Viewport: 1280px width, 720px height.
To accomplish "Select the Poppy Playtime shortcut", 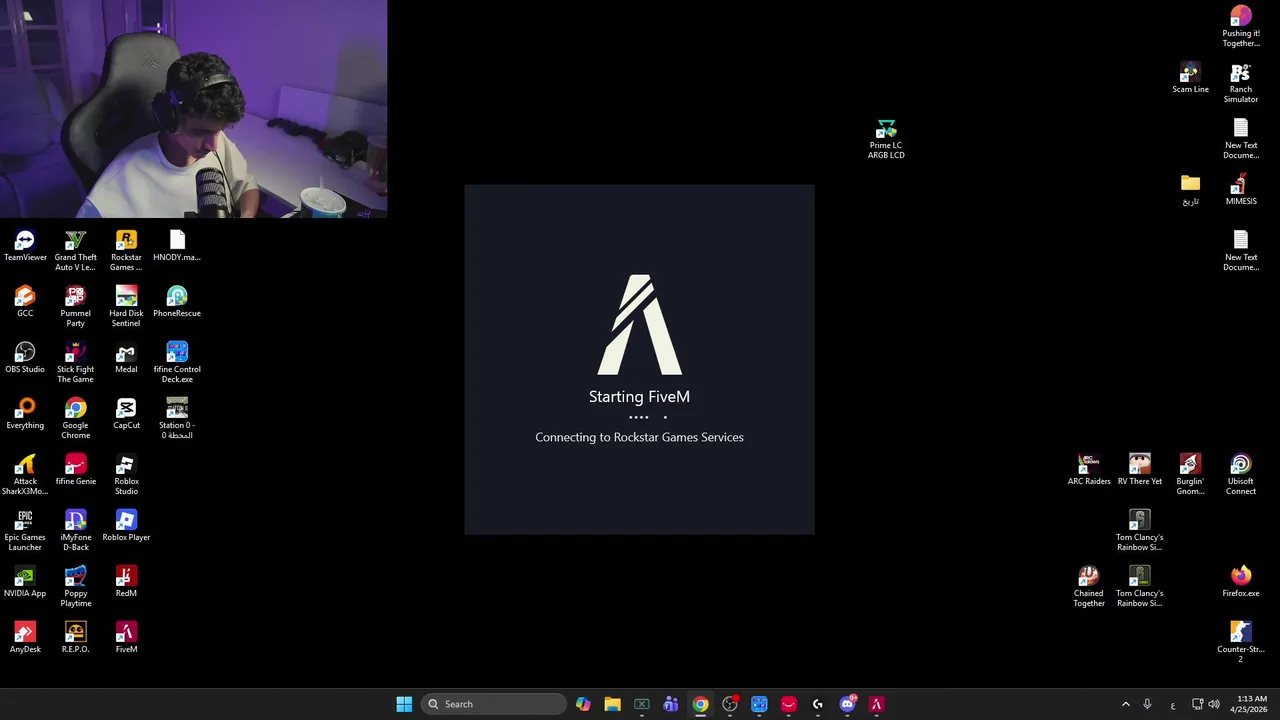I will click(x=75, y=586).
